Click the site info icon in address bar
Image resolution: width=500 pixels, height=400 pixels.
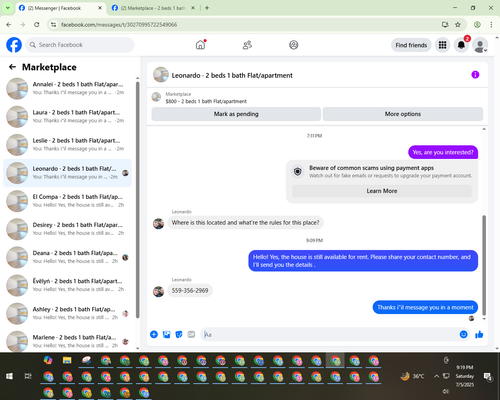[53, 25]
